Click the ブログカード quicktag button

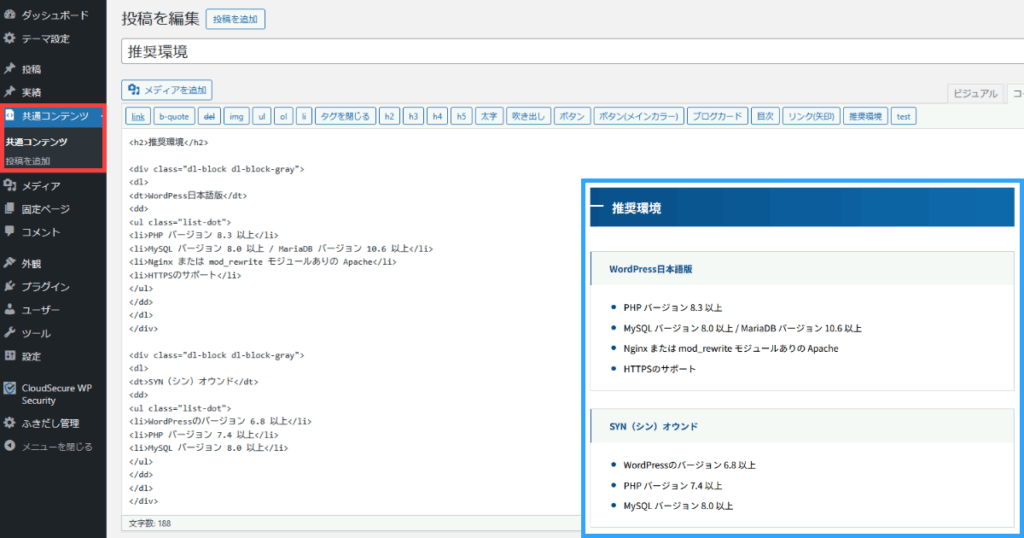716,116
